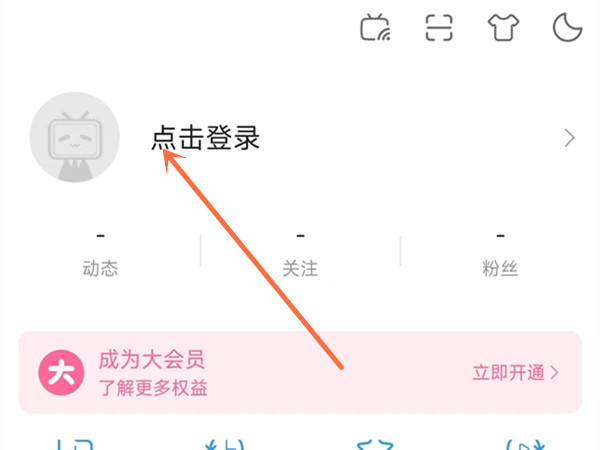Toggle night mode with the moon icon
600x450 pixels.
(x=567, y=28)
